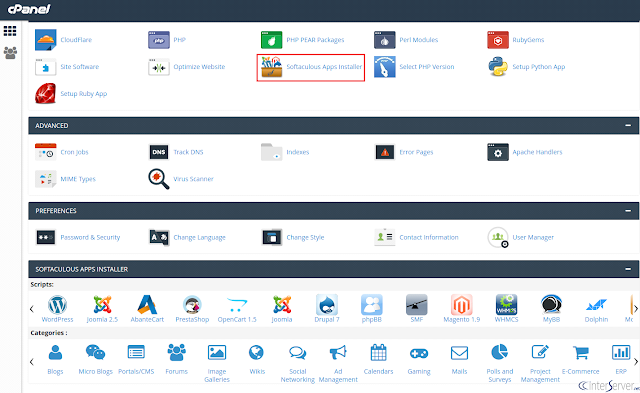640x393 pixels.
Task: Select the Dolphin script icon
Action: pos(596,305)
